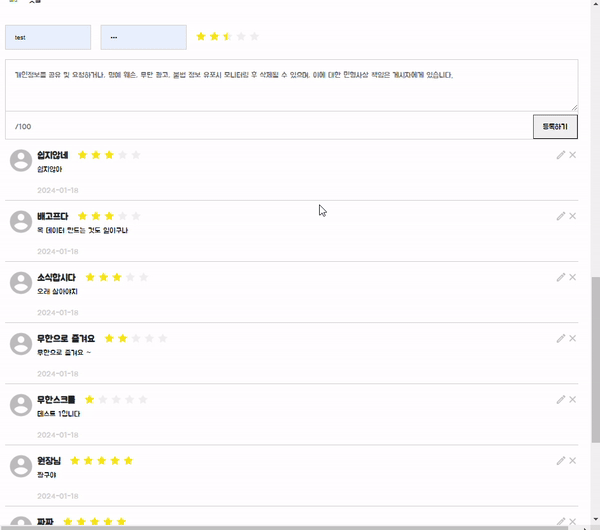The image size is (600, 530).
Task: Click the 원장님 five-star rating display
Action: click(101, 461)
